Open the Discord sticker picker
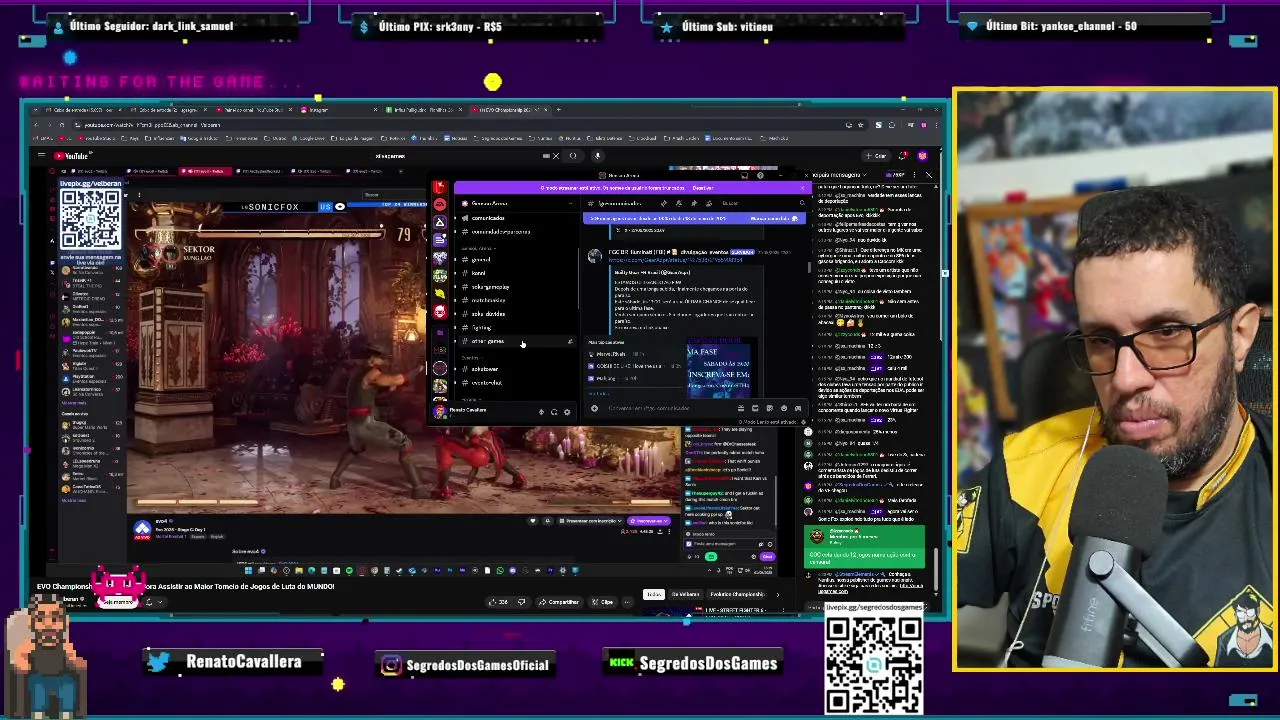This screenshot has width=1280, height=720. (x=769, y=408)
